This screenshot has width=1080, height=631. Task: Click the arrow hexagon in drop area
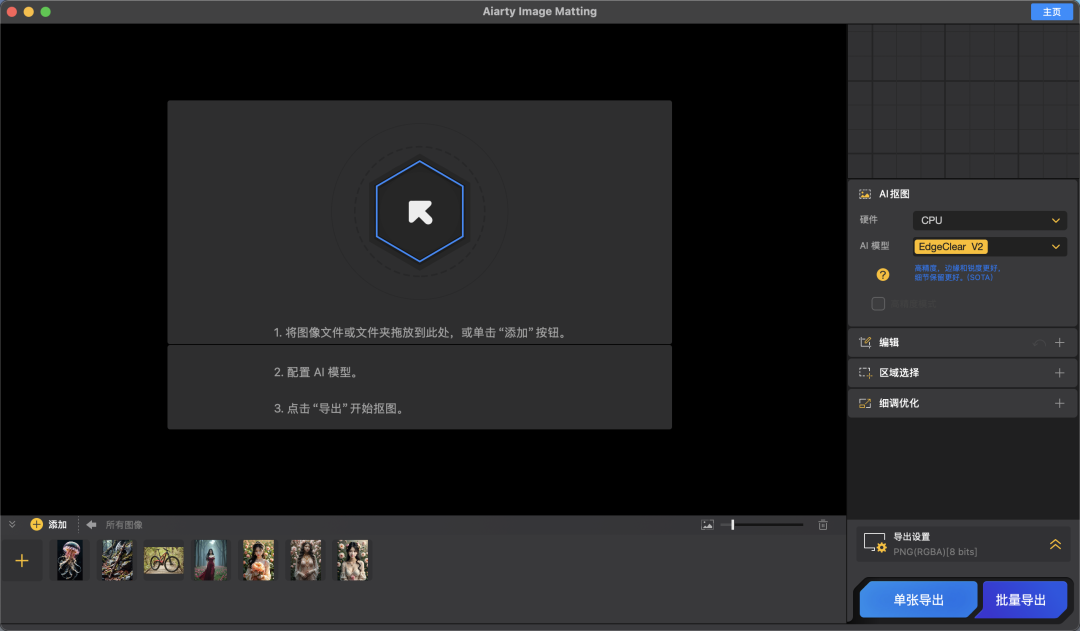pos(419,211)
